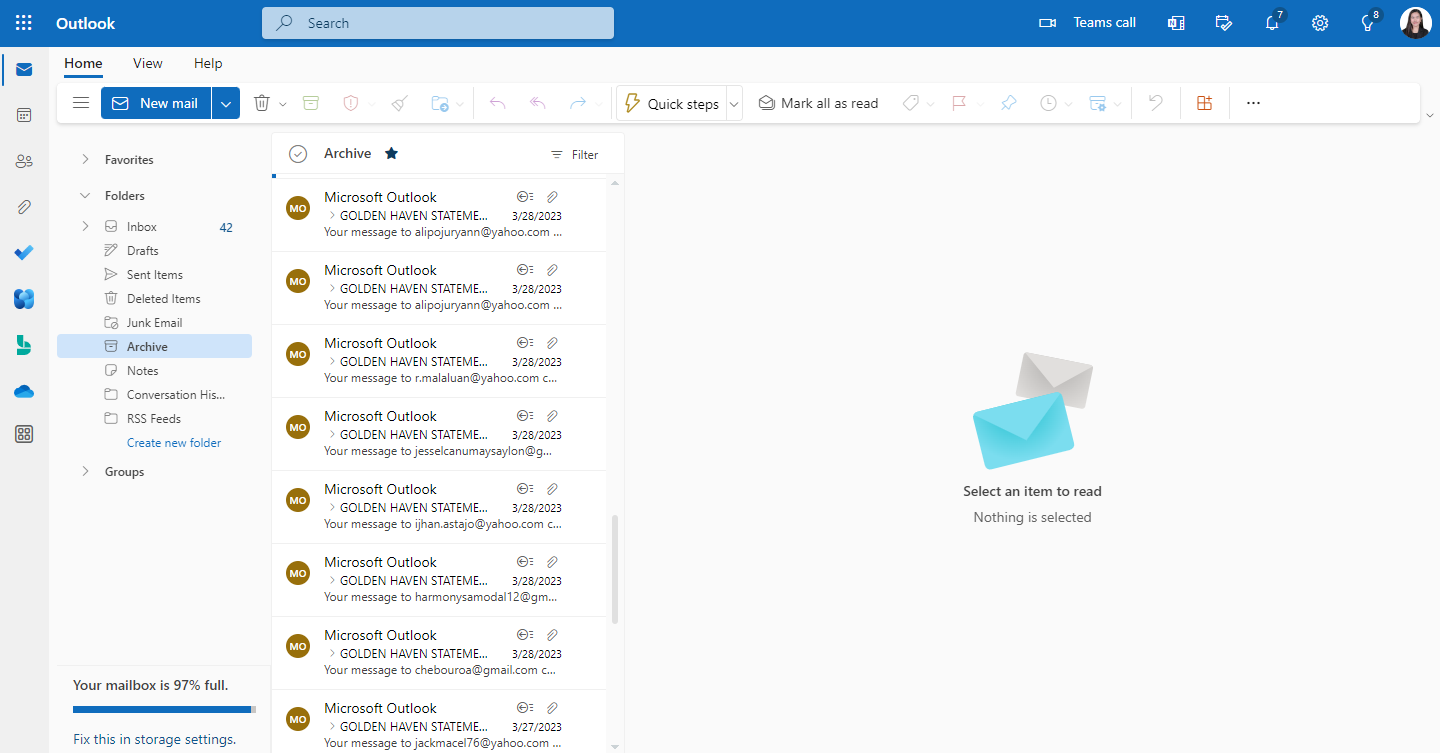
Task: Open the To Do checkmark app
Action: coord(24,253)
